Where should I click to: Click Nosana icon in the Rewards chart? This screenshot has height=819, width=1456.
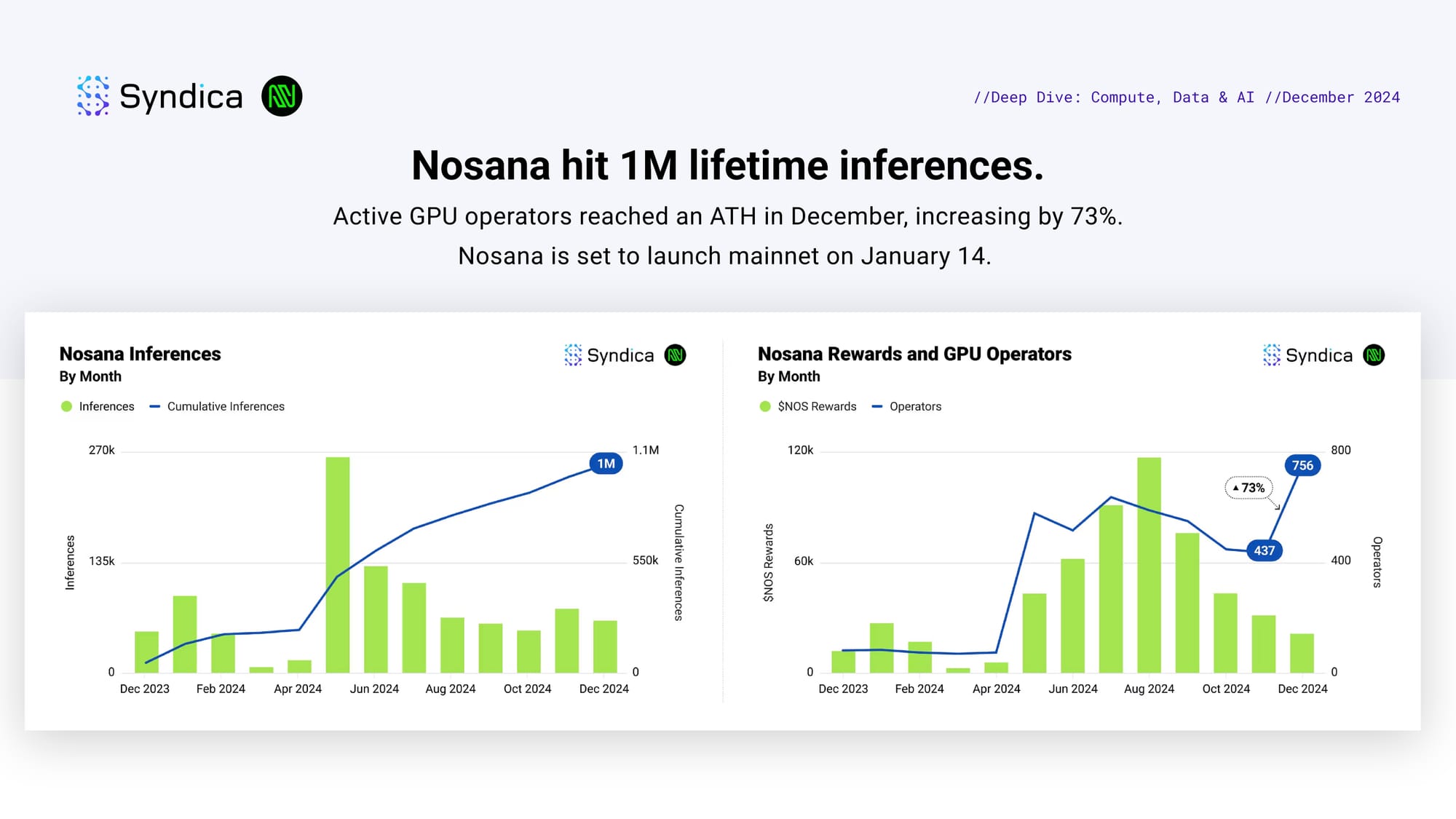click(1374, 355)
